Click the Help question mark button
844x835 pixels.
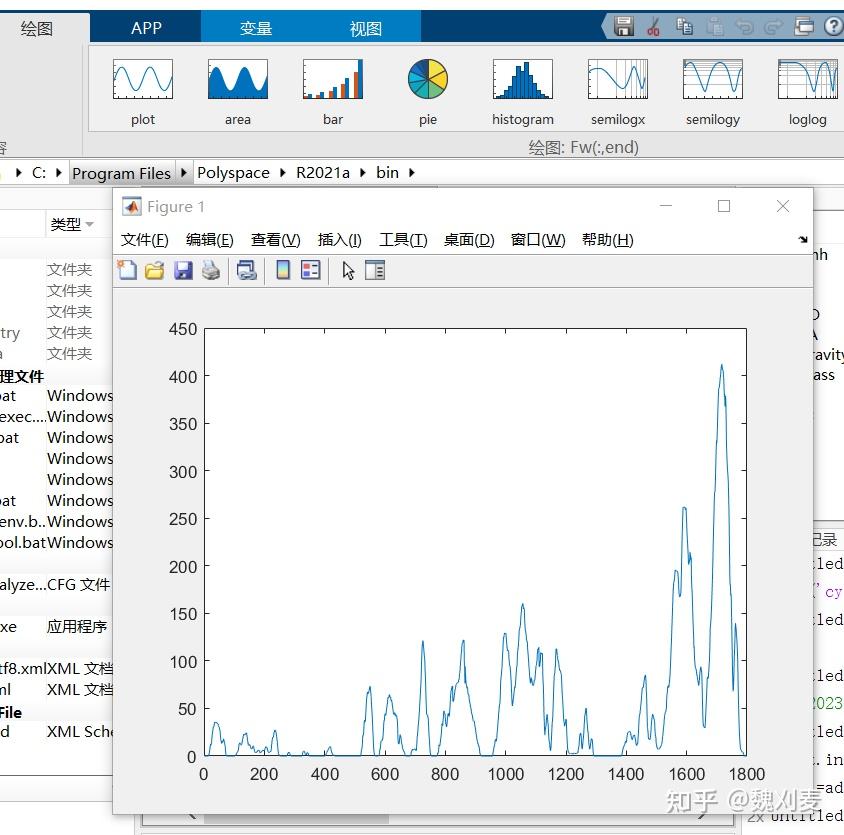[834, 26]
